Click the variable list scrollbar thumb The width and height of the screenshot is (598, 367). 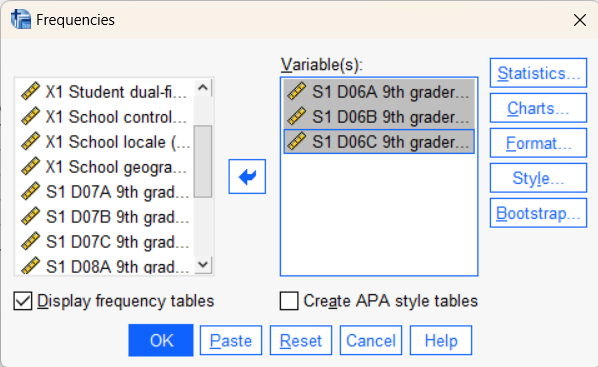tap(203, 161)
